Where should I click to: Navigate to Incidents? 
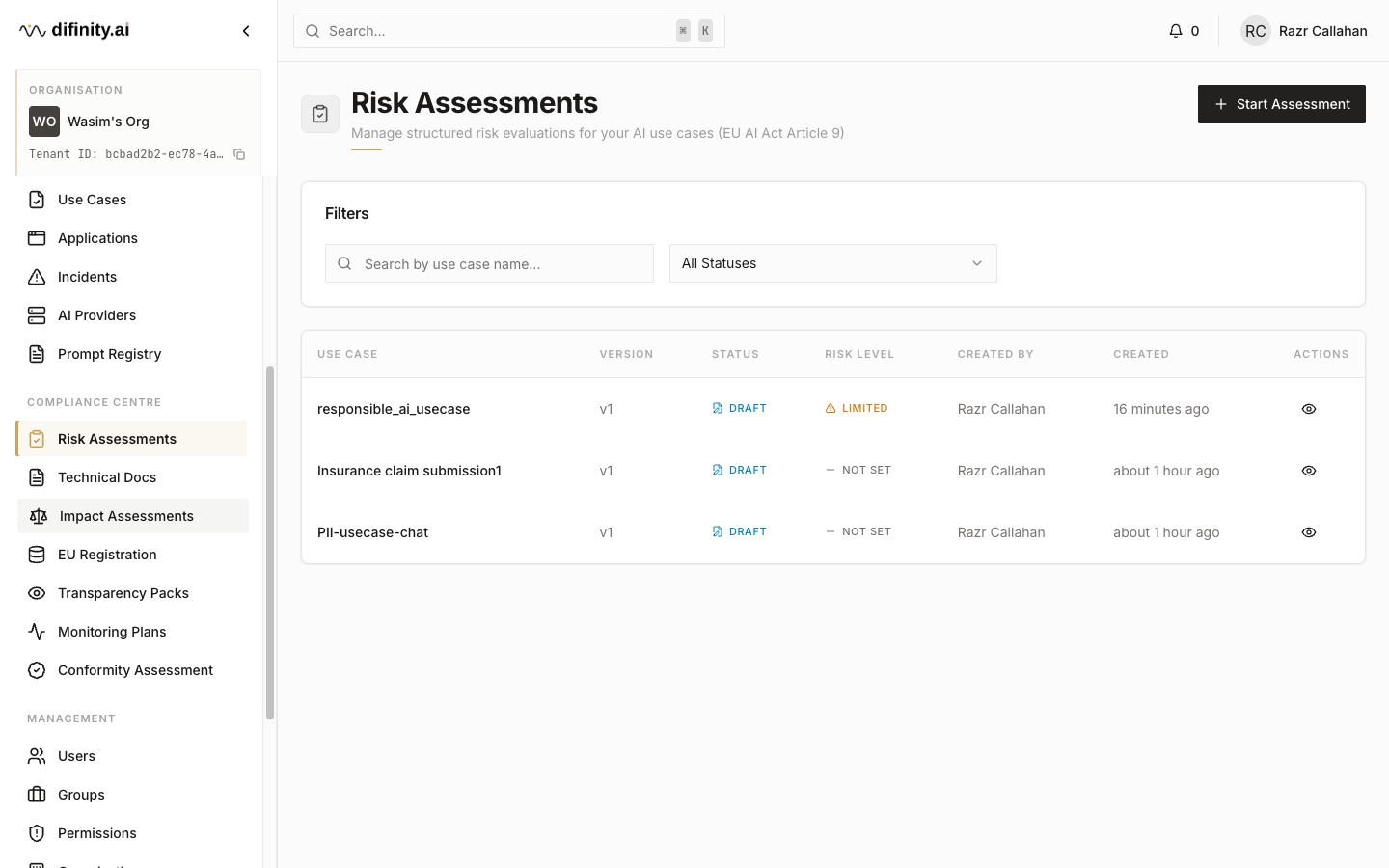[x=132, y=277]
